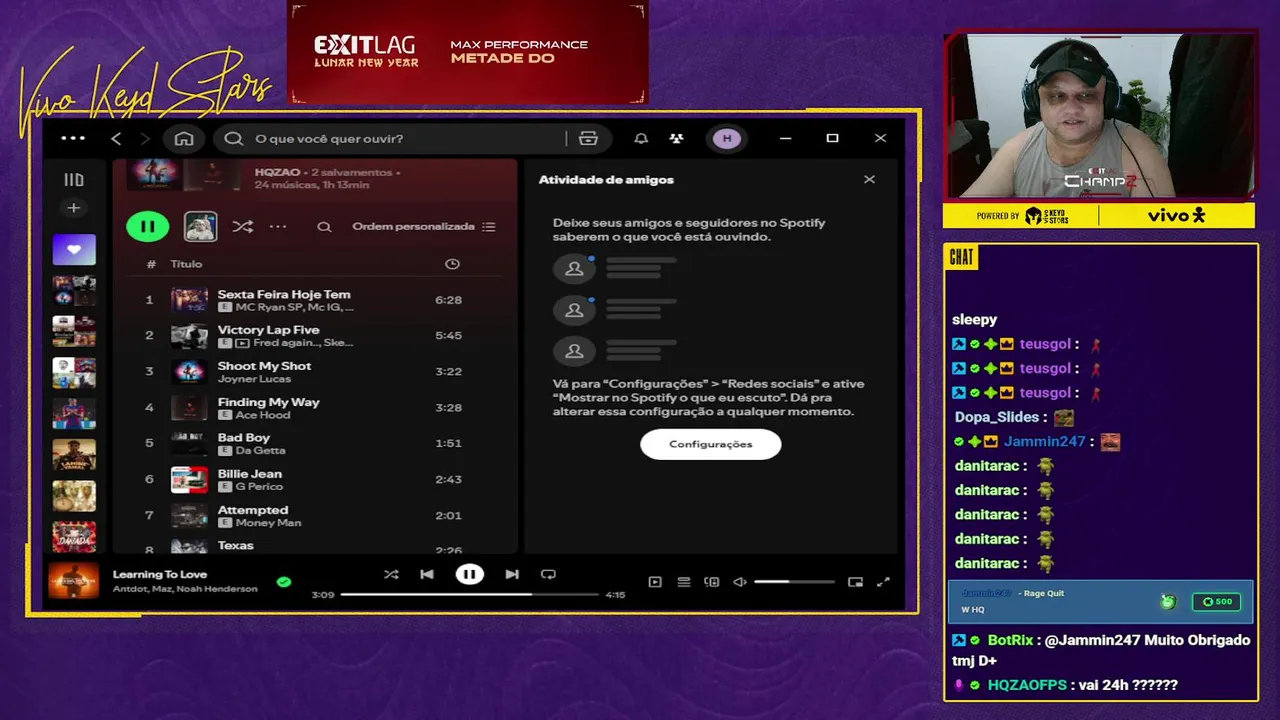The width and height of the screenshot is (1280, 720).
Task: Open the playlist header title 'HQZAO'
Action: [x=277, y=172]
